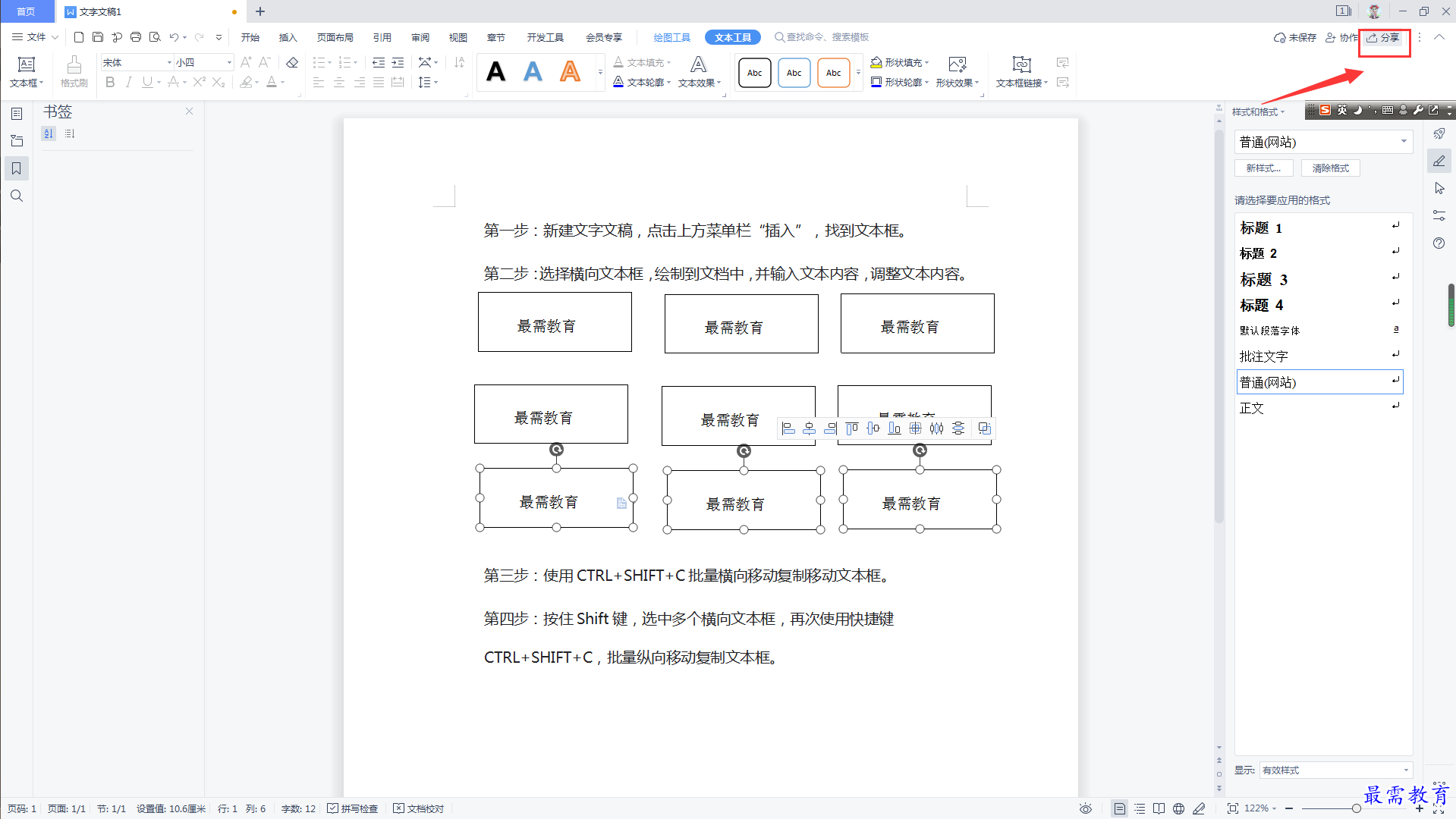Screen dimensions: 1456x819
Task: Click the 清除格式 button
Action: click(x=1330, y=168)
